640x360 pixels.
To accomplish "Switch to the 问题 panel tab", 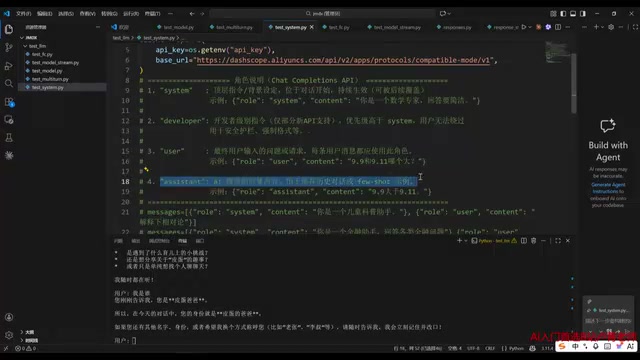I will pos(118,241).
